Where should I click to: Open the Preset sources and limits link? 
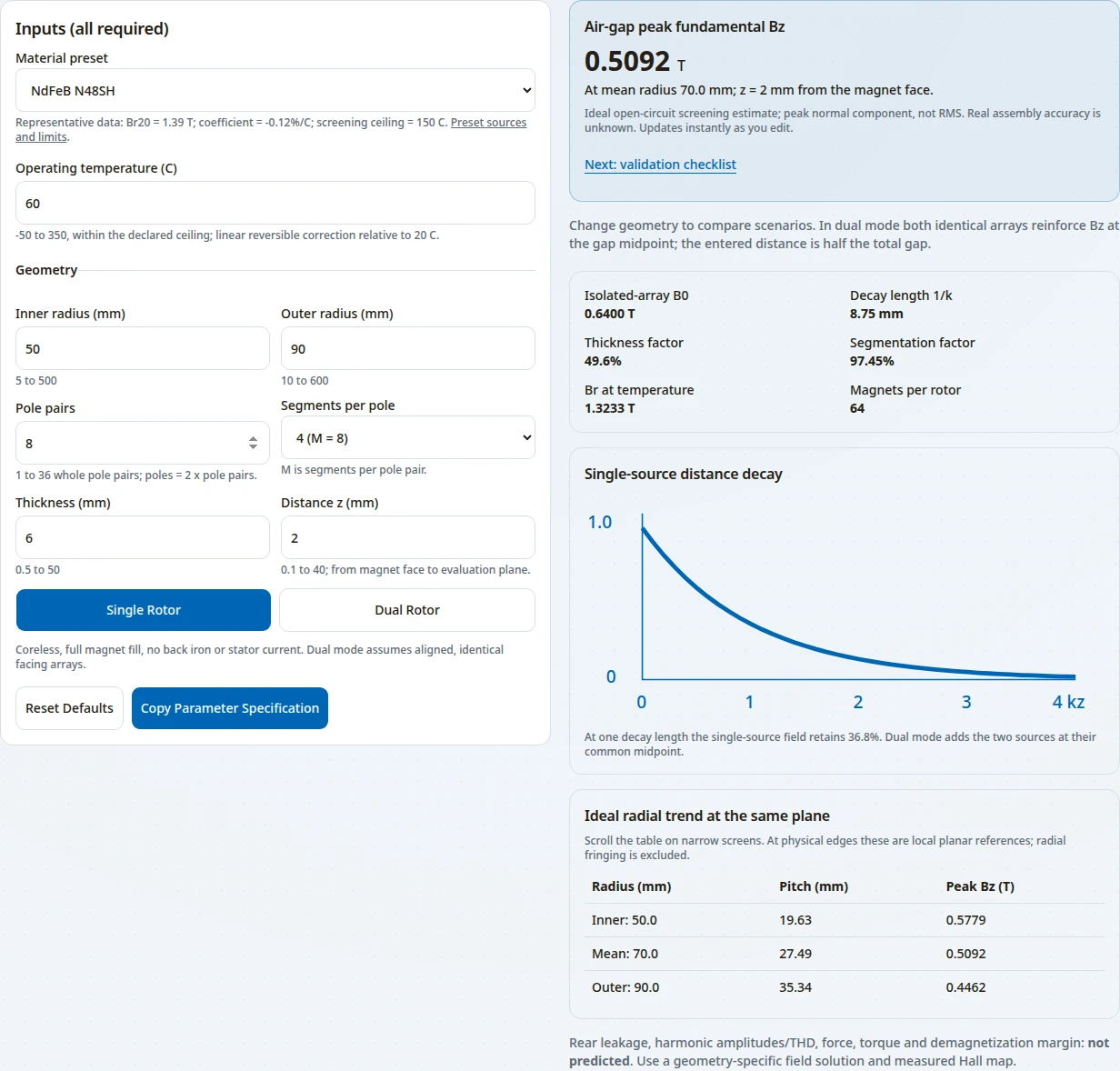click(x=488, y=123)
